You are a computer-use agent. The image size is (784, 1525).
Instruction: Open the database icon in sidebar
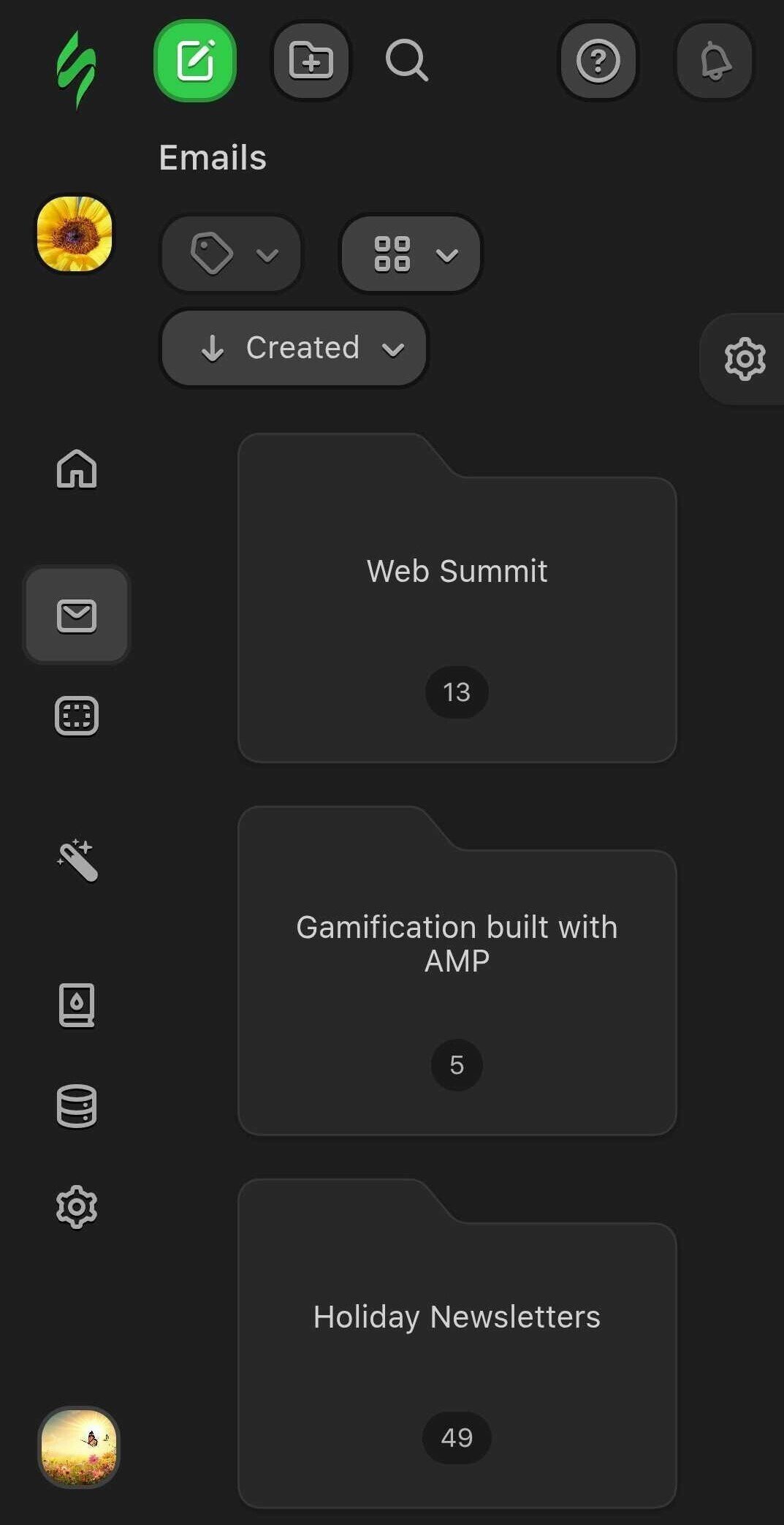point(77,1106)
